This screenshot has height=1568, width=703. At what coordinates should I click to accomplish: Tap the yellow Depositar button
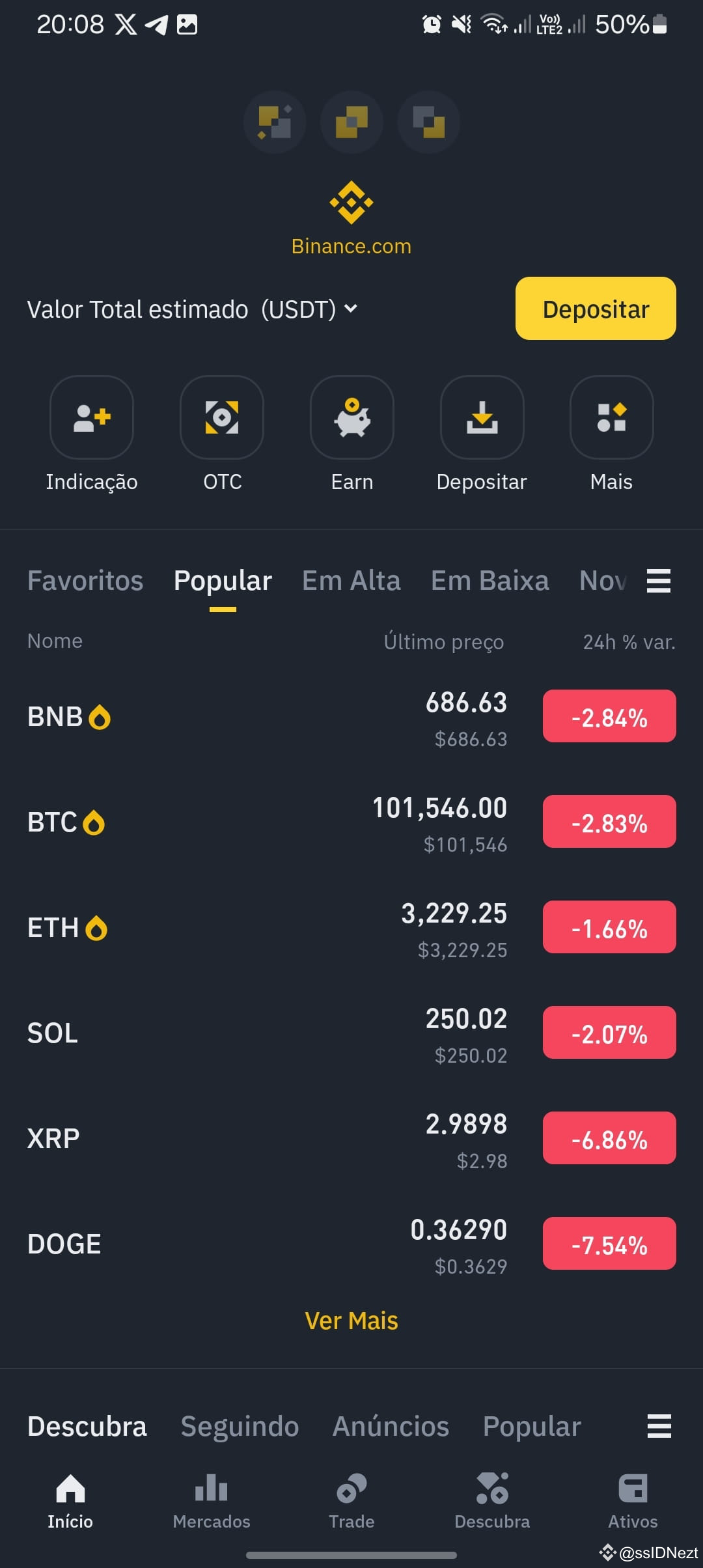(x=596, y=309)
